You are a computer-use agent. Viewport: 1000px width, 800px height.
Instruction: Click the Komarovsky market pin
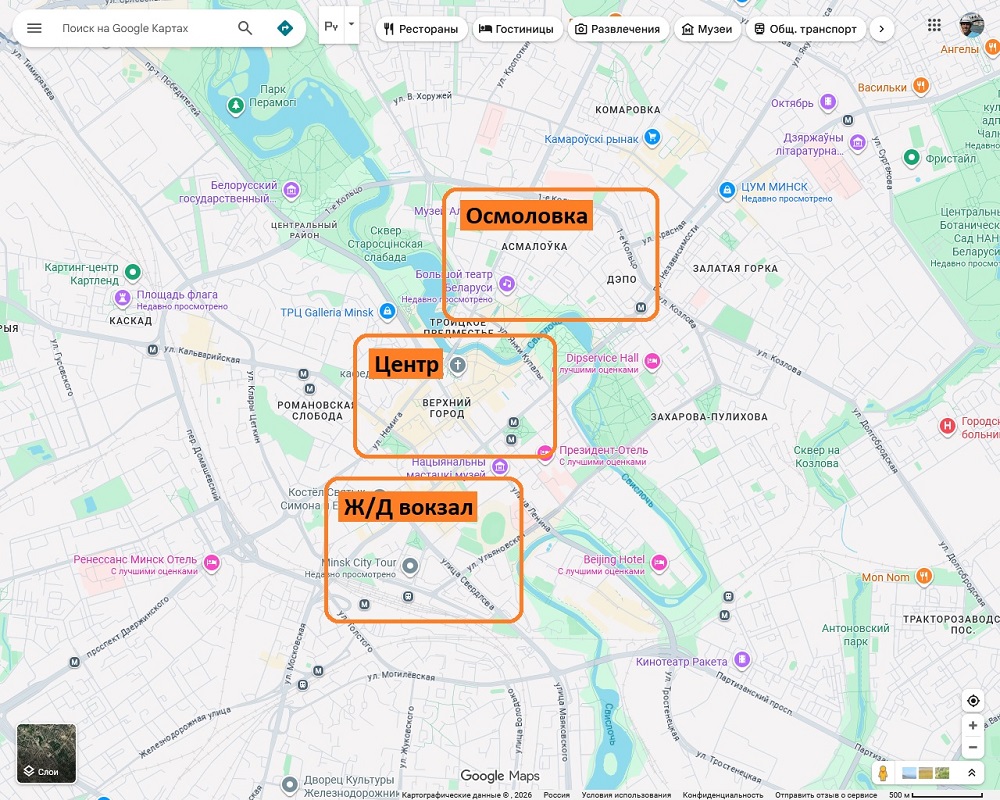652,137
